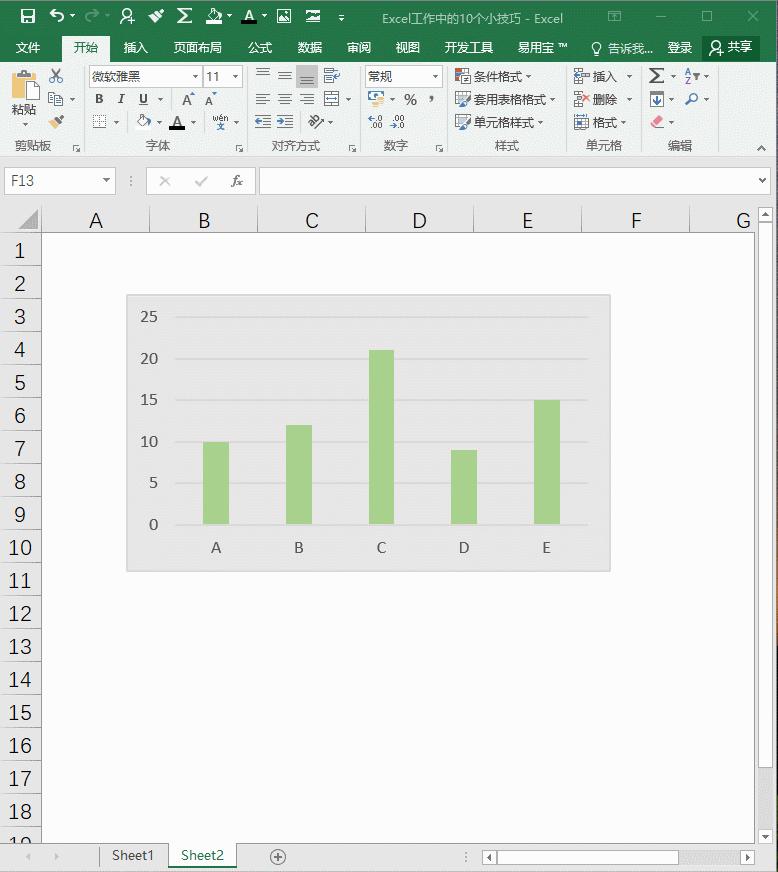
Task: Switch to the 视图 tab
Action: tap(408, 48)
